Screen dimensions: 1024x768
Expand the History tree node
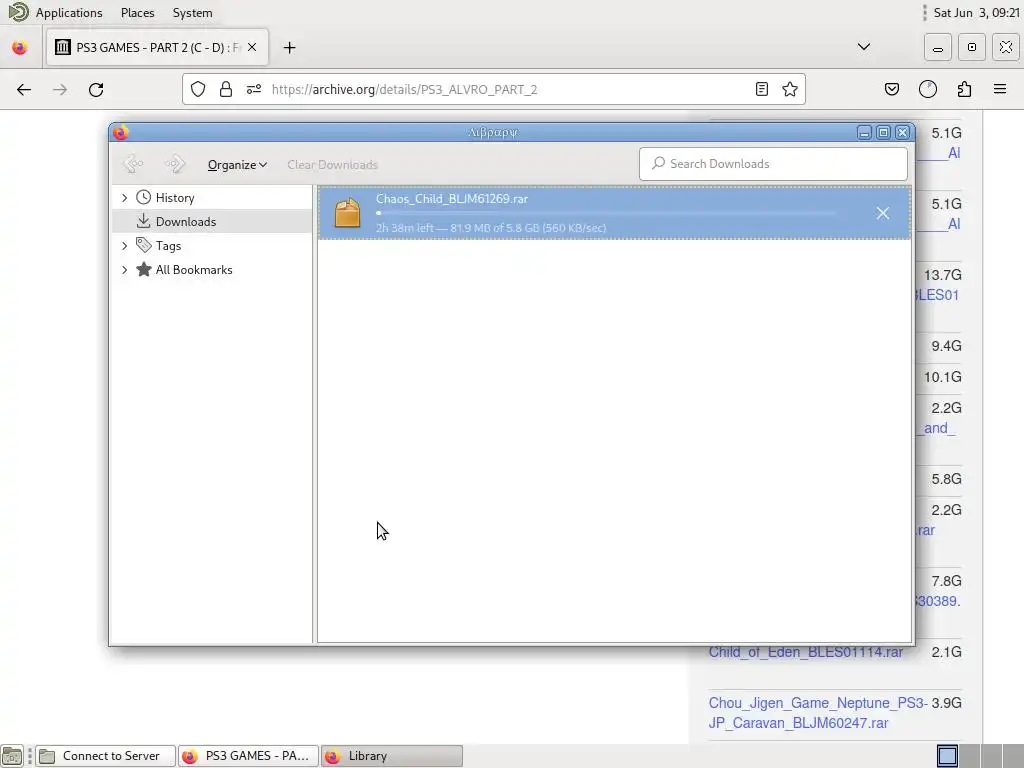pyautogui.click(x=124, y=197)
